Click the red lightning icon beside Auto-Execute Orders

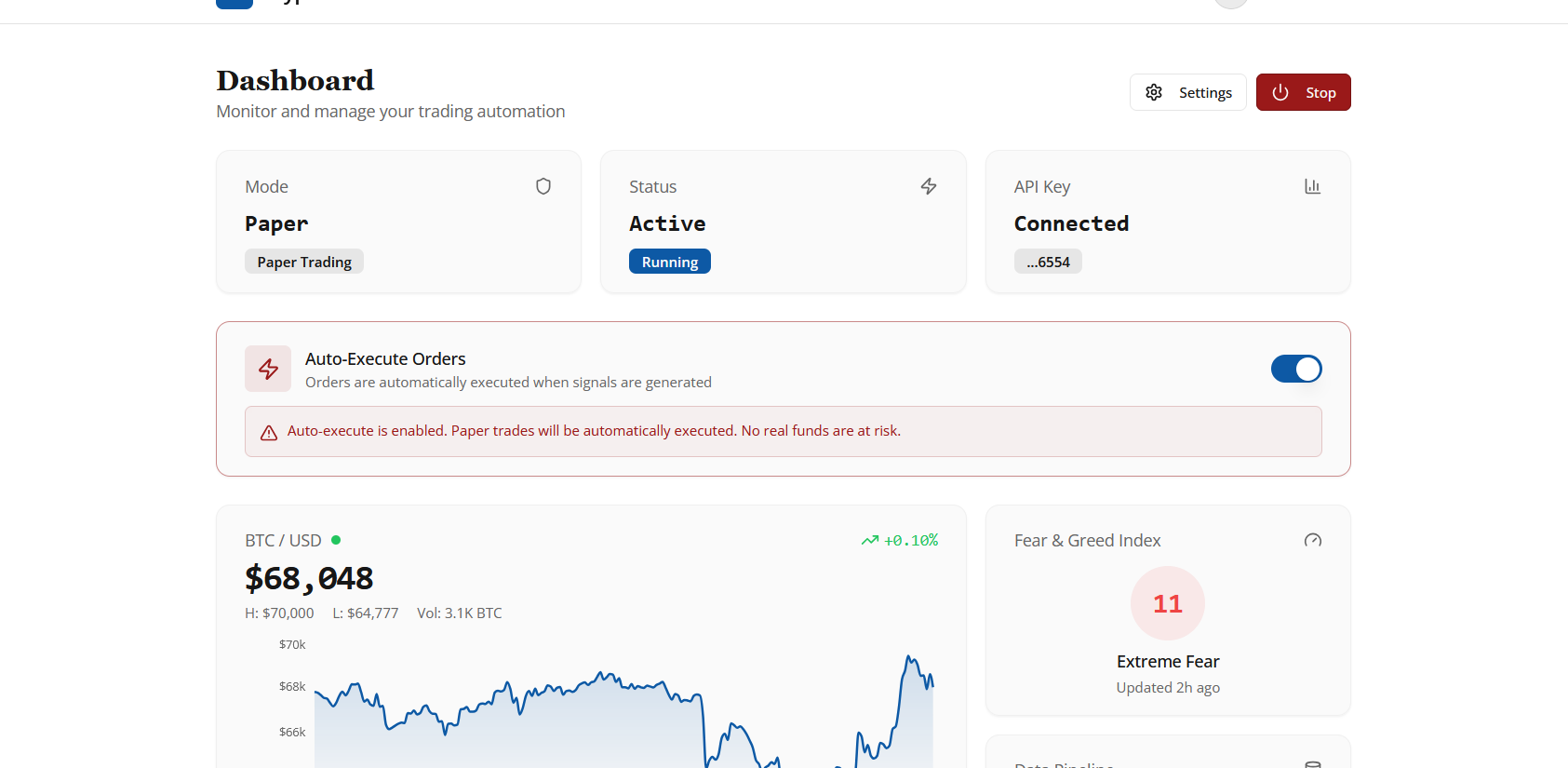tap(268, 370)
